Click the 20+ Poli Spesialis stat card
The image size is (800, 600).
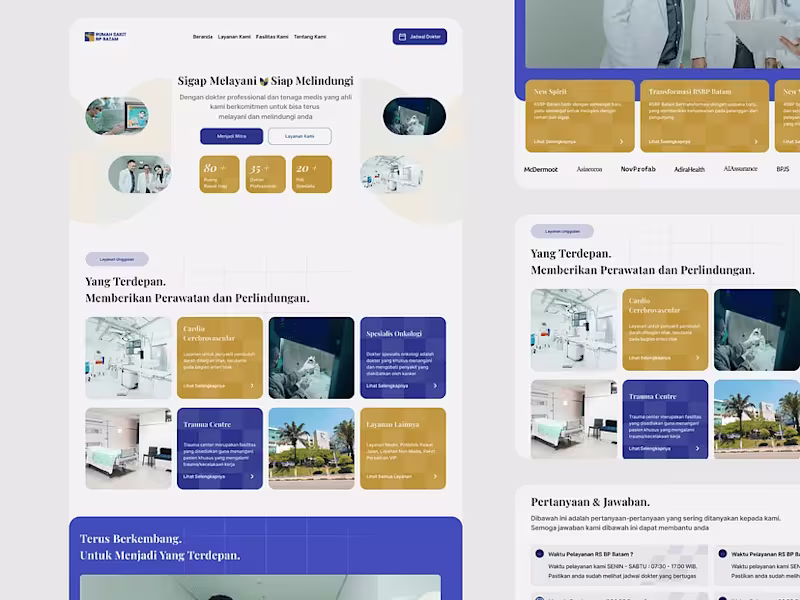[312, 174]
